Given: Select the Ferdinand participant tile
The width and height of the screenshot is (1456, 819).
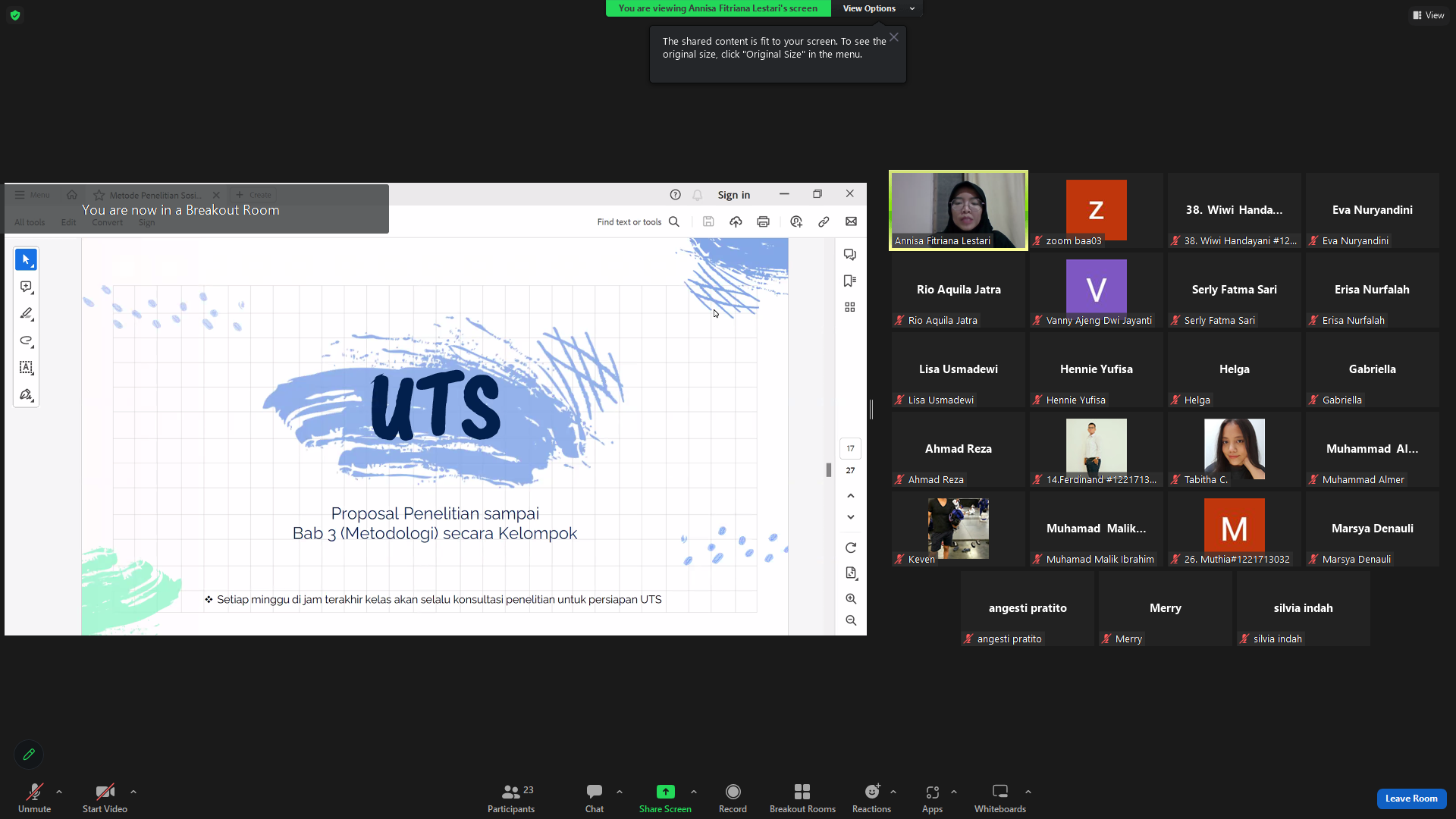Looking at the screenshot, I should 1097,449.
